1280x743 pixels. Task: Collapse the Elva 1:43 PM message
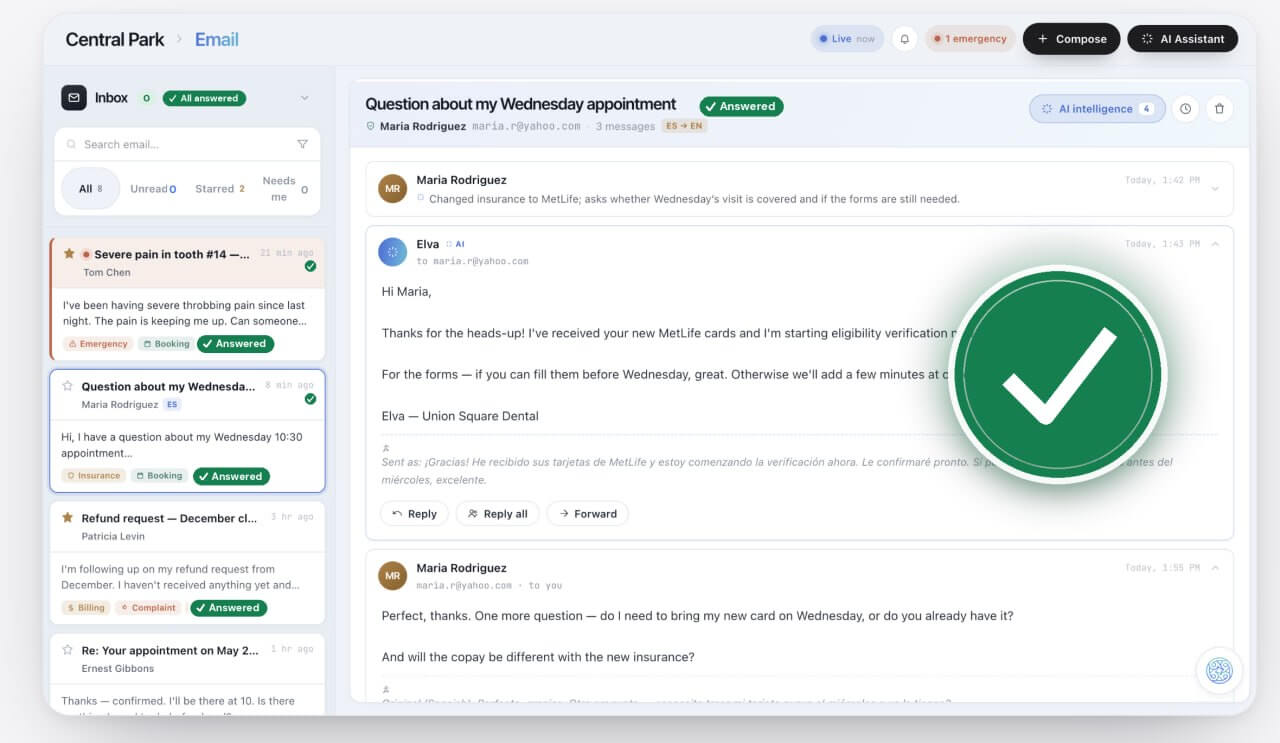click(1215, 244)
